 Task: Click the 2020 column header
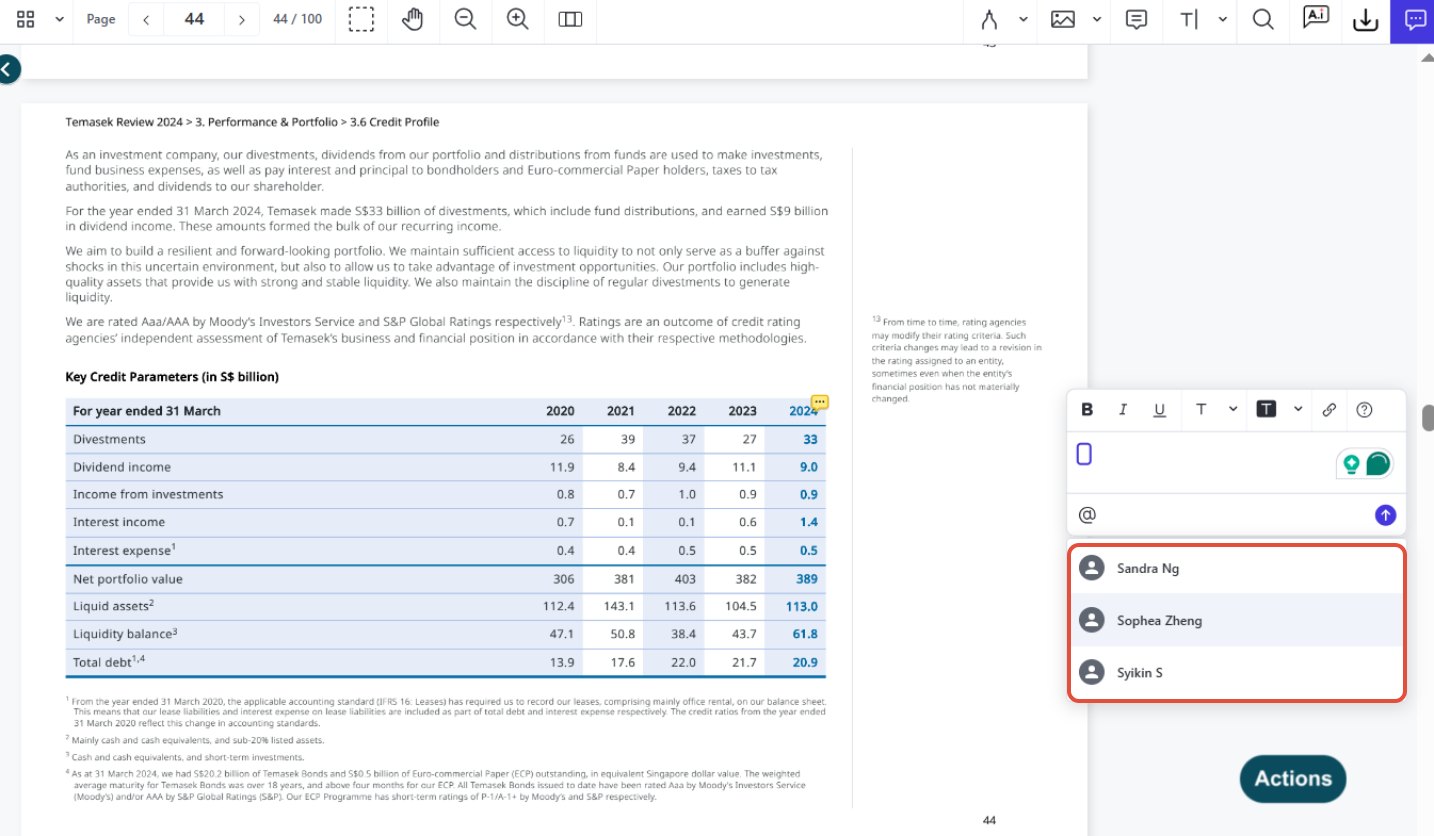560,411
